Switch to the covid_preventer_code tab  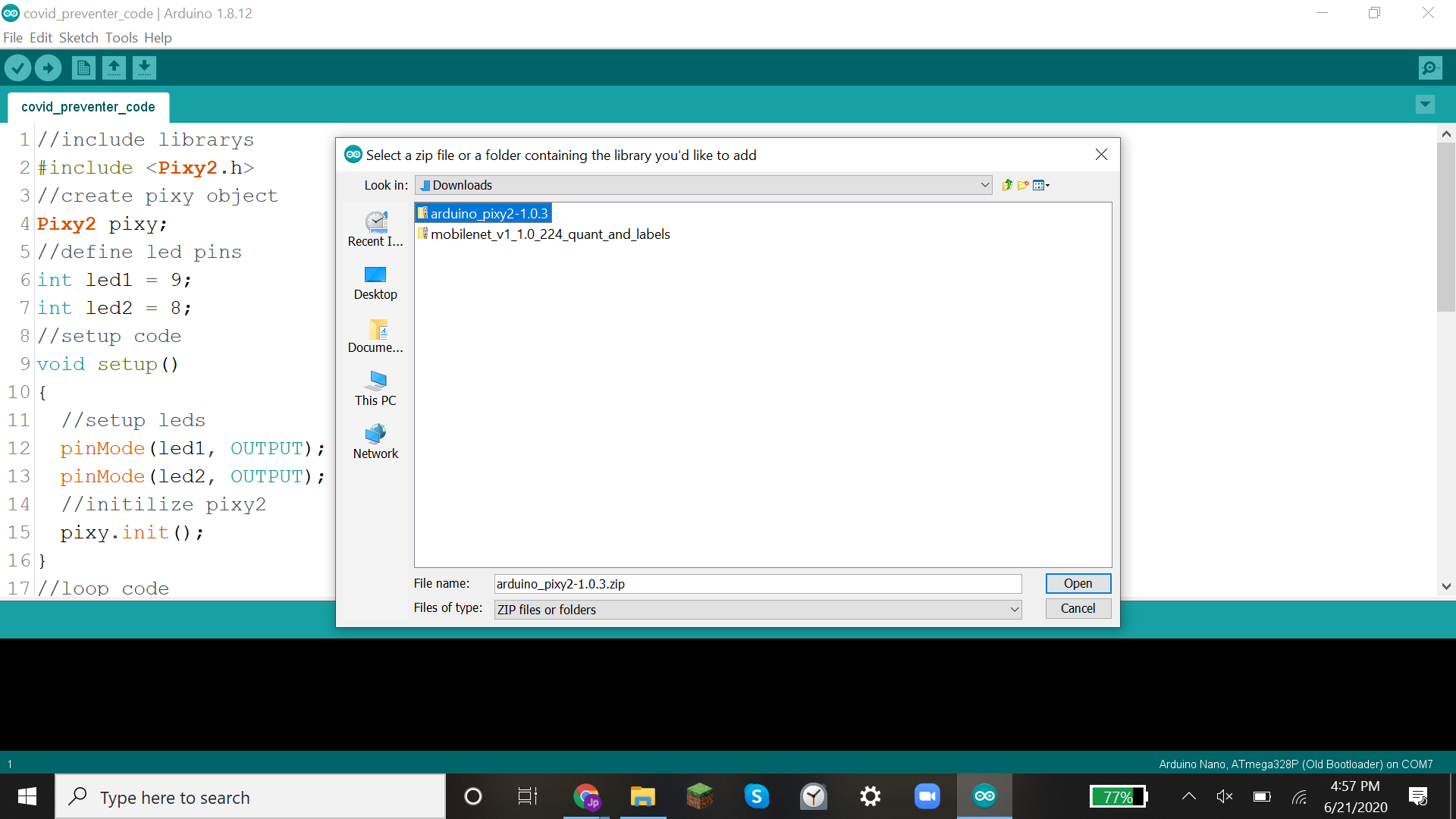click(87, 107)
